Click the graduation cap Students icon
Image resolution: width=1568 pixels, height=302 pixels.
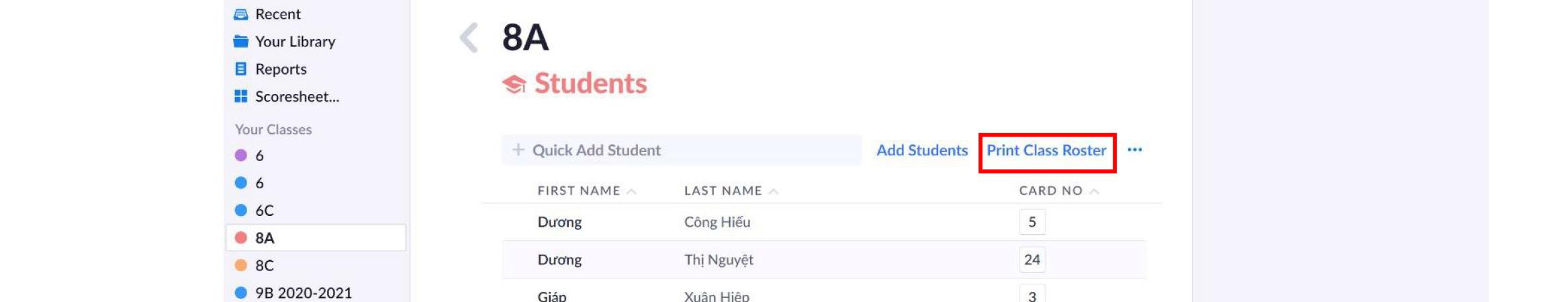pyautogui.click(x=514, y=85)
